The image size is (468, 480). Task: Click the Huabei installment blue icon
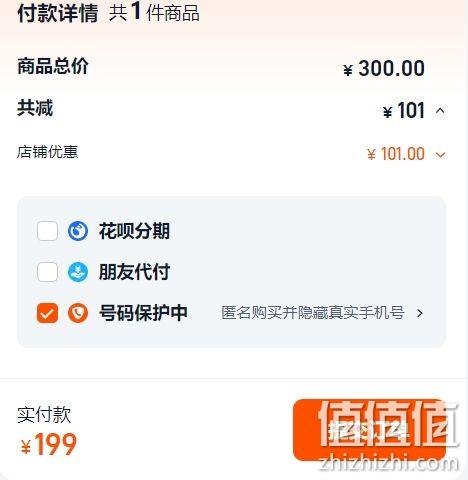tap(78, 231)
